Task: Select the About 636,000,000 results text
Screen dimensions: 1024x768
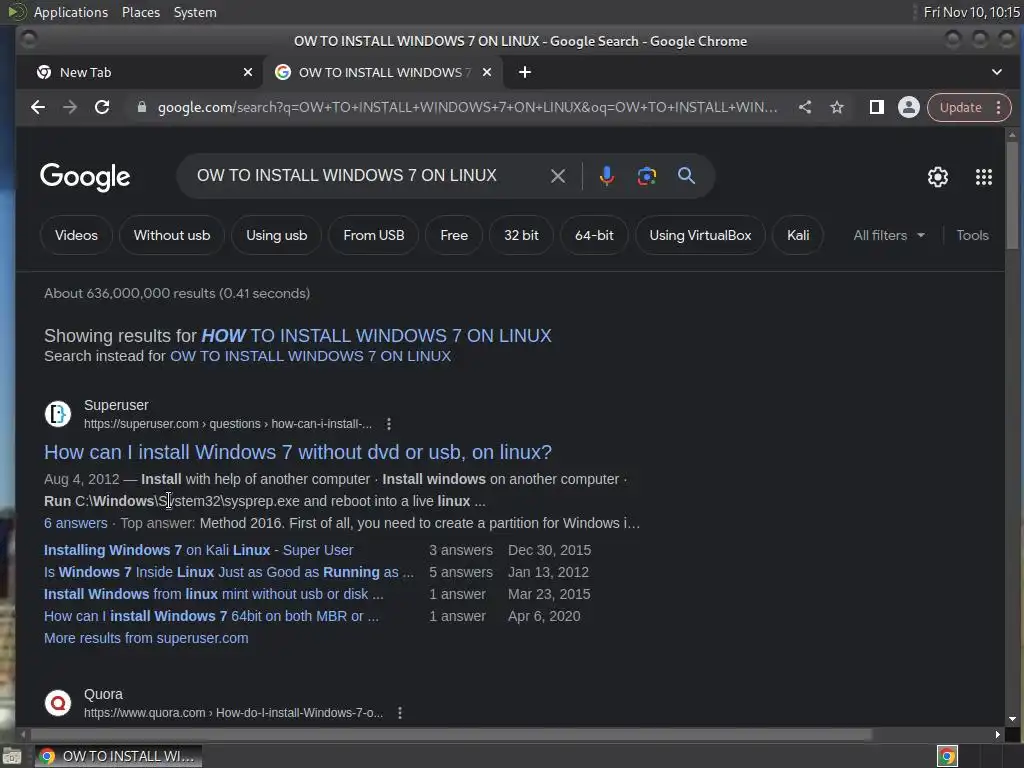Action: [177, 293]
